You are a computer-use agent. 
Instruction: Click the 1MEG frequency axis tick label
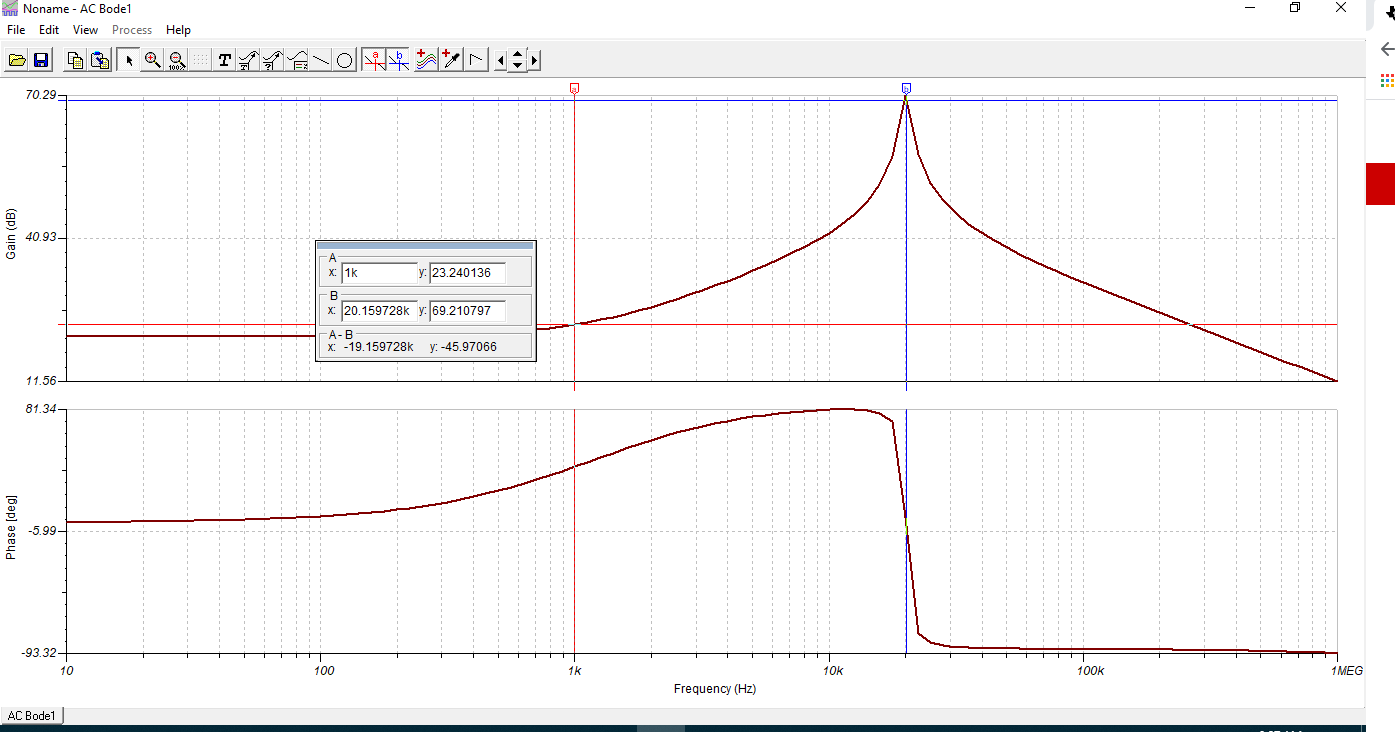point(1346,670)
